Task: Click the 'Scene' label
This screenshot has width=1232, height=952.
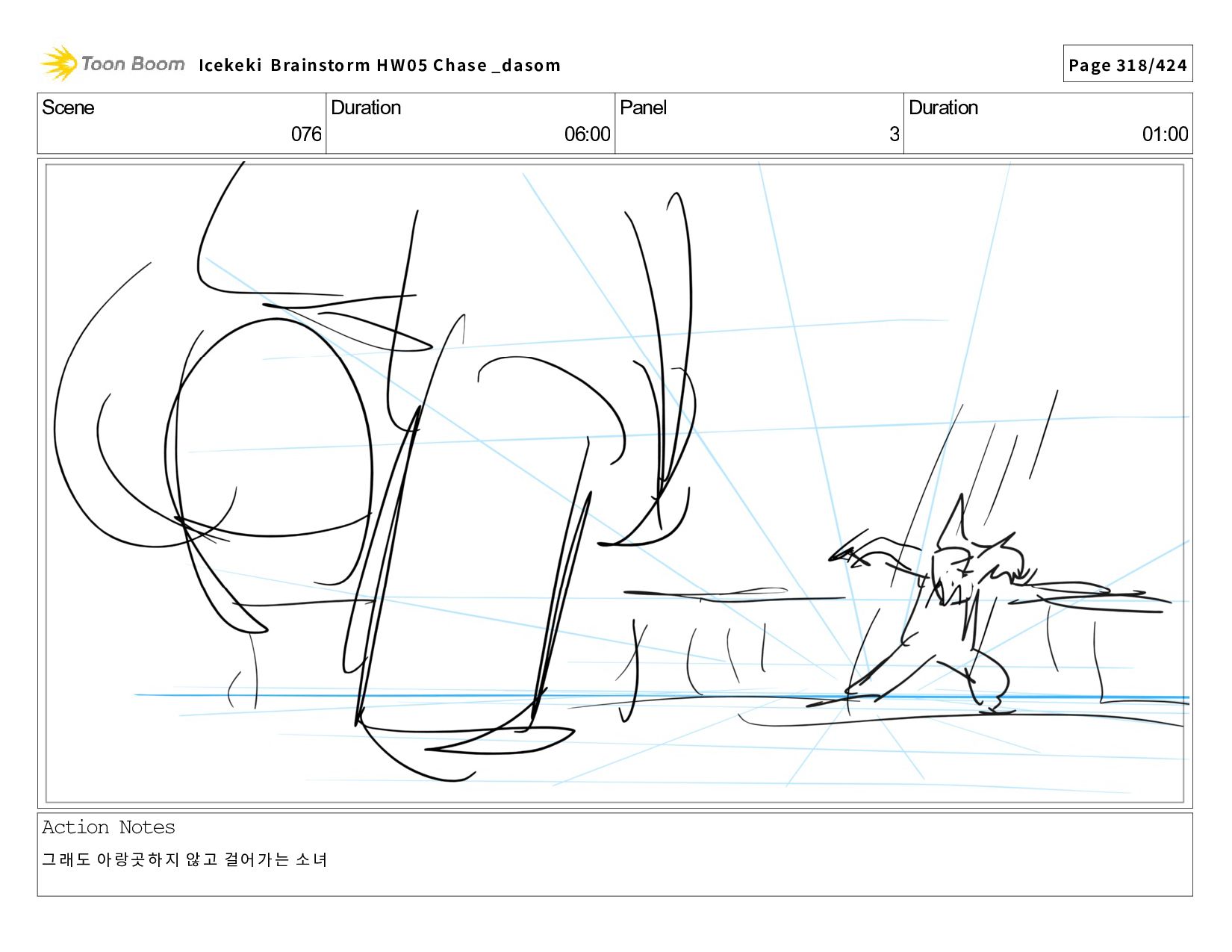Action: click(x=68, y=108)
